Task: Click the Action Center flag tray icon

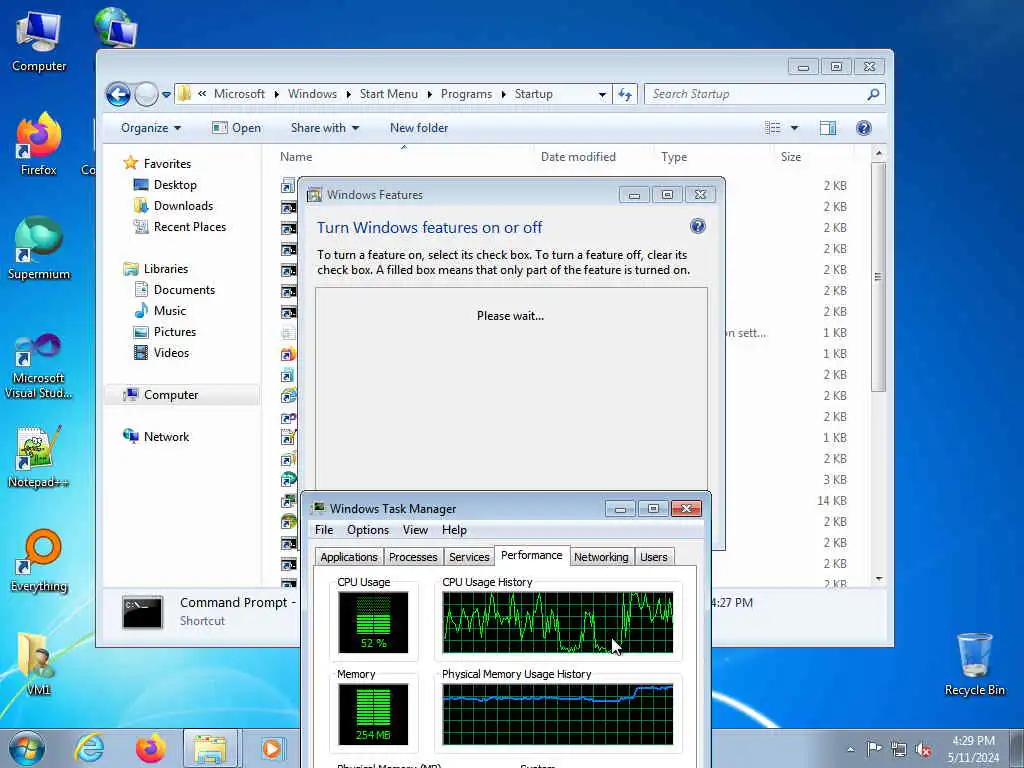Action: [874, 749]
